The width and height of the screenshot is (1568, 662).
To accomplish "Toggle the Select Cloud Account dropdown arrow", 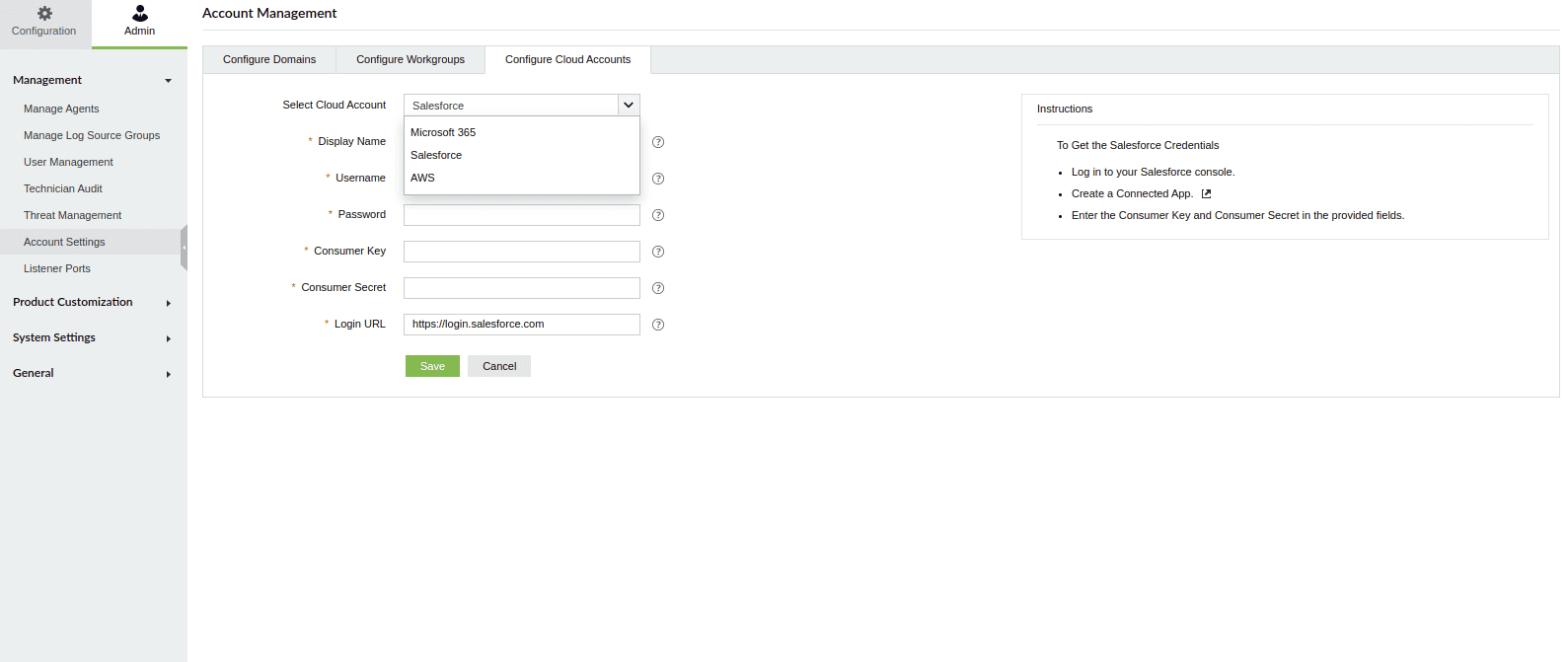I will (629, 106).
